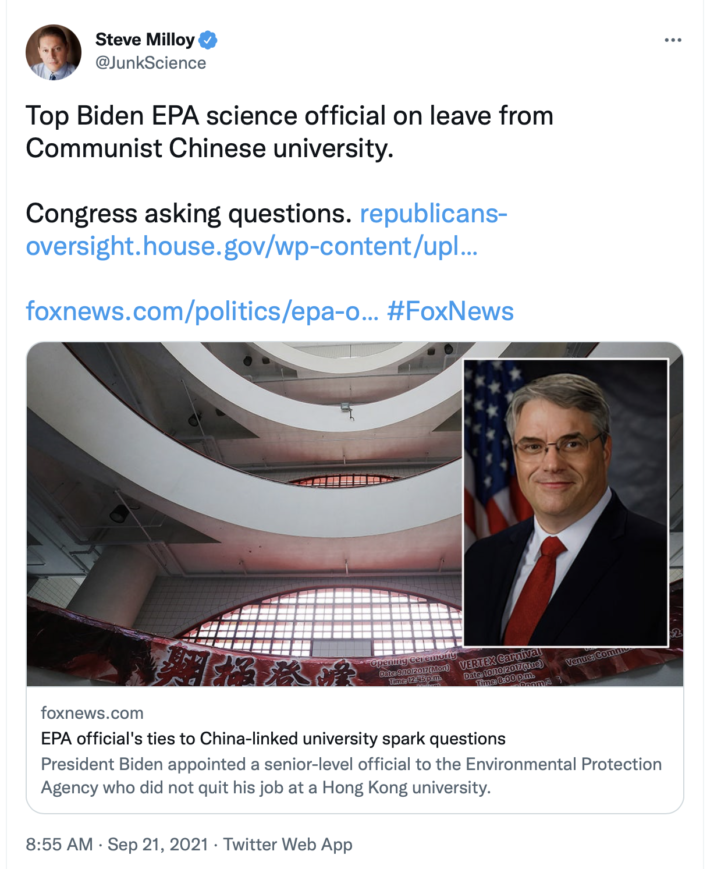
Task: Click the blue verified badge
Action: click(x=208, y=40)
